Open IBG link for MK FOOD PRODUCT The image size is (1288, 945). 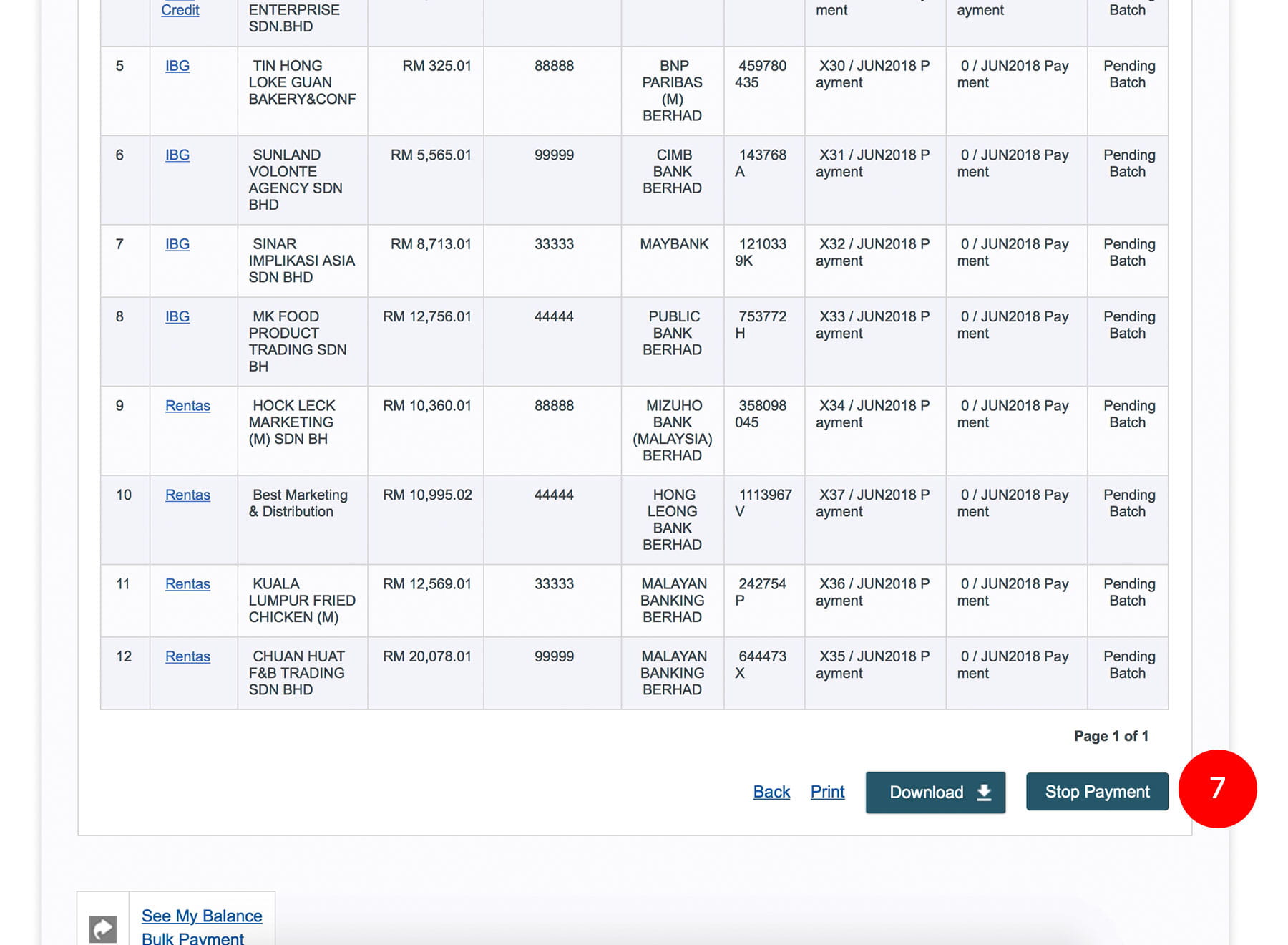[x=177, y=316]
